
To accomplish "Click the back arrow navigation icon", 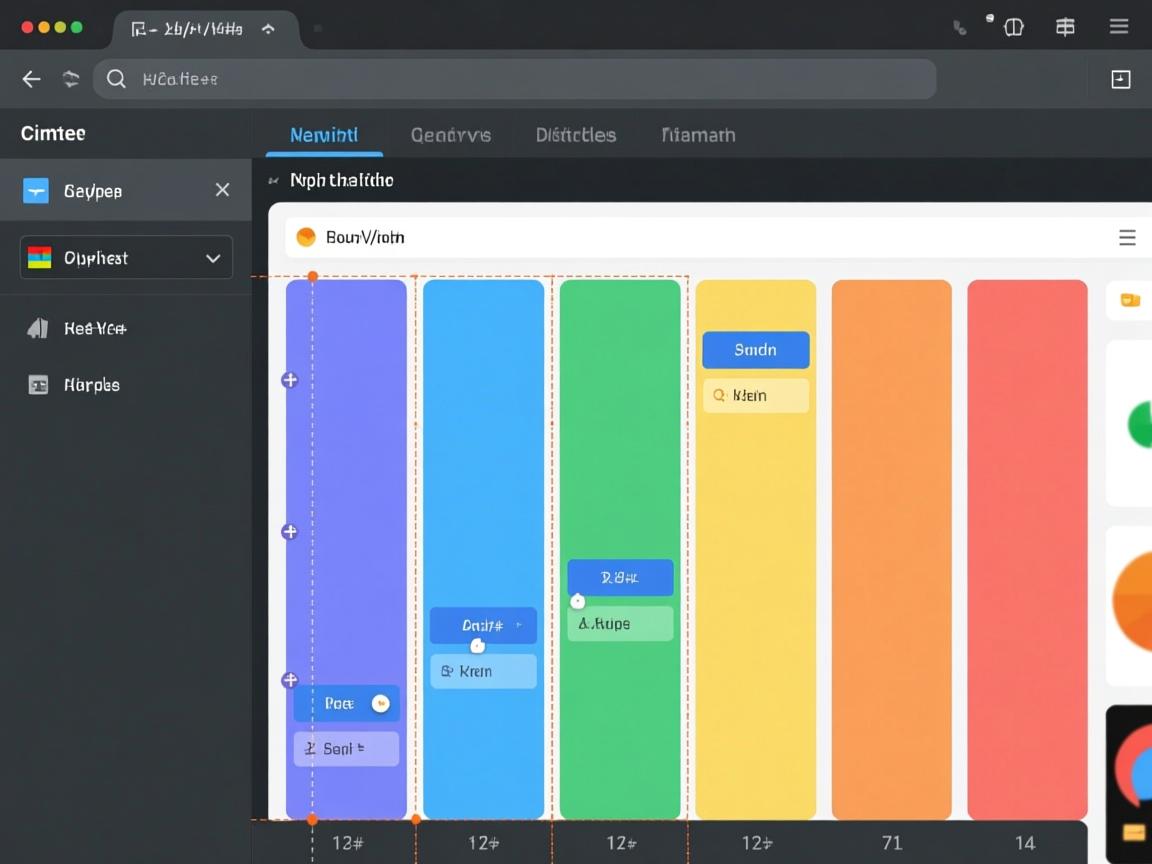I will click(32, 79).
